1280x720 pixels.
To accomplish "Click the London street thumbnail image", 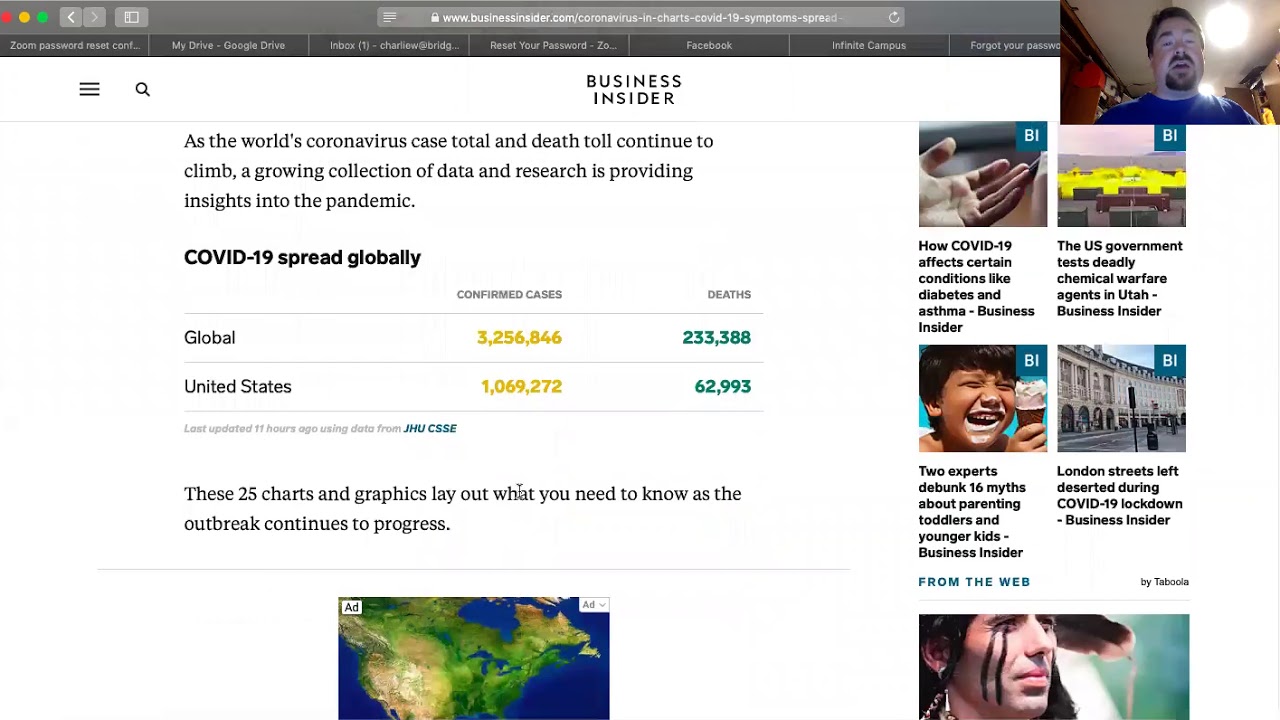I will [x=1121, y=399].
